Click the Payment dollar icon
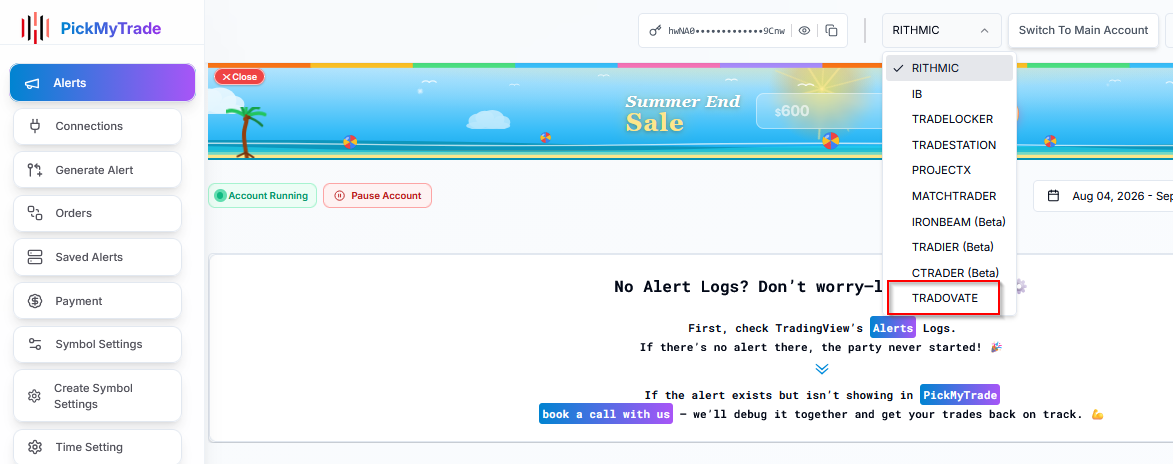The image size is (1173, 464). coord(34,301)
